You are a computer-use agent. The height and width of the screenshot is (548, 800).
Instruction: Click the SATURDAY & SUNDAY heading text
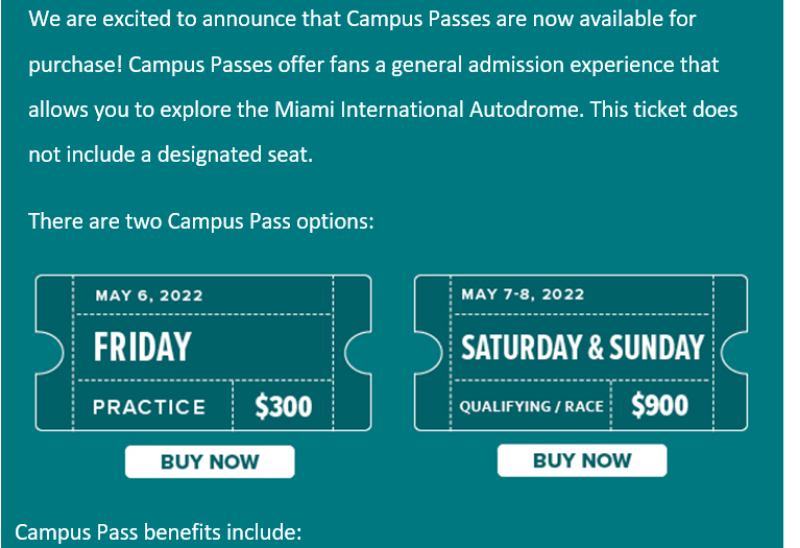582,347
